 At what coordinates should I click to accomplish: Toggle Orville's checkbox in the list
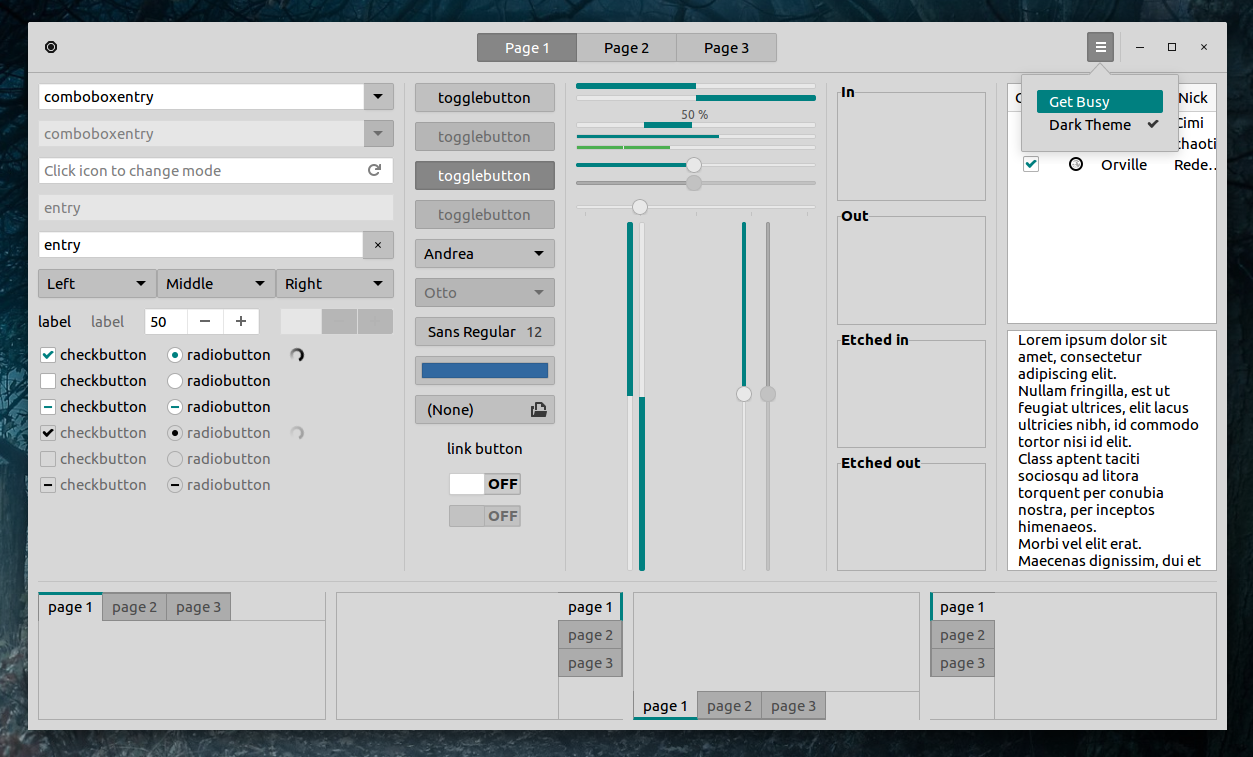pyautogui.click(x=1031, y=163)
